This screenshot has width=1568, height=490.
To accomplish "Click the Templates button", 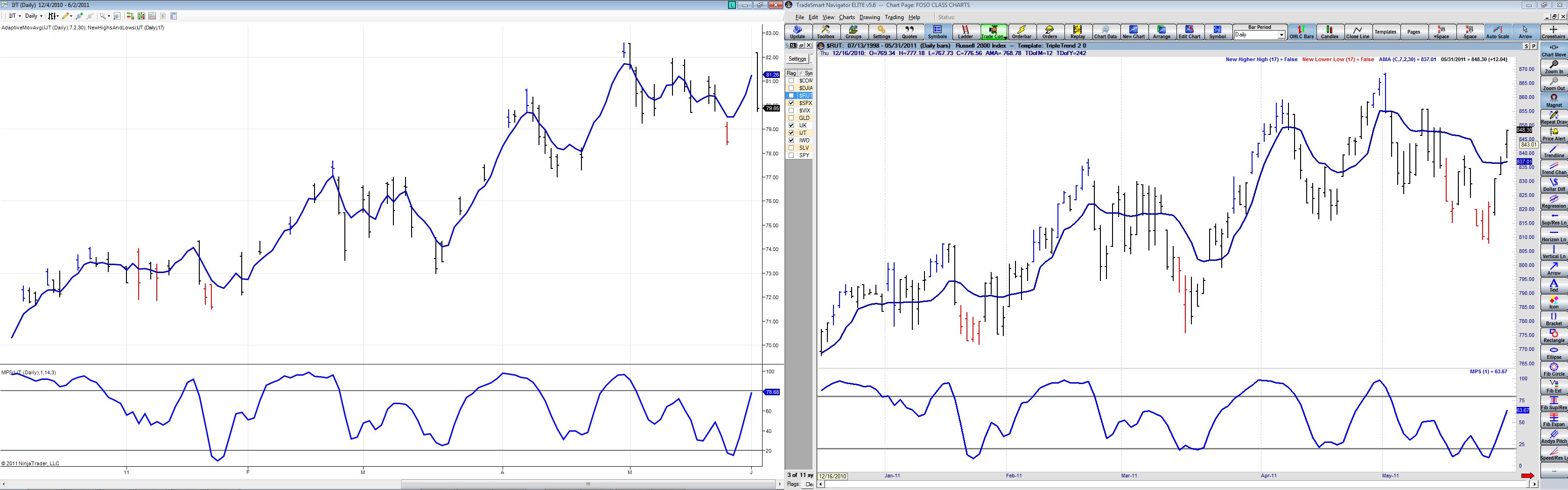I will [1386, 32].
